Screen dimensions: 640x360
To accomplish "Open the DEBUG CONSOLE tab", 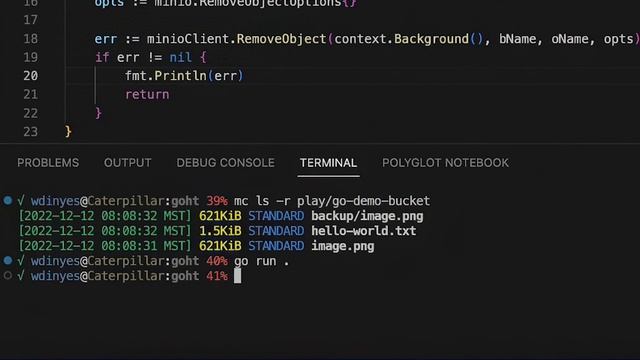I will click(225, 163).
